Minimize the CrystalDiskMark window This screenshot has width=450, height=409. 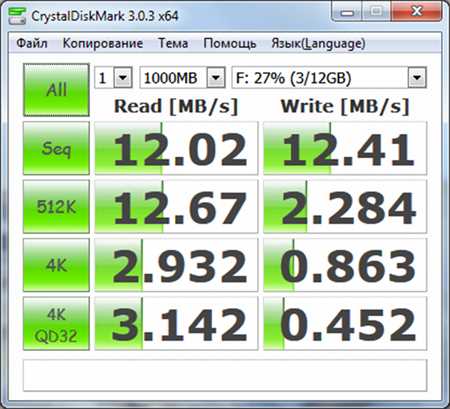(347, 12)
